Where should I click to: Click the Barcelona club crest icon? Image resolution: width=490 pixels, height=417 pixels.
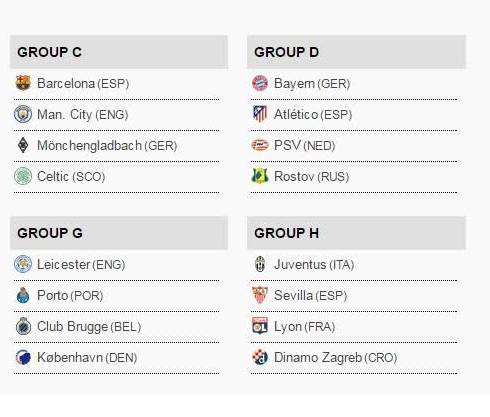[x=23, y=83]
